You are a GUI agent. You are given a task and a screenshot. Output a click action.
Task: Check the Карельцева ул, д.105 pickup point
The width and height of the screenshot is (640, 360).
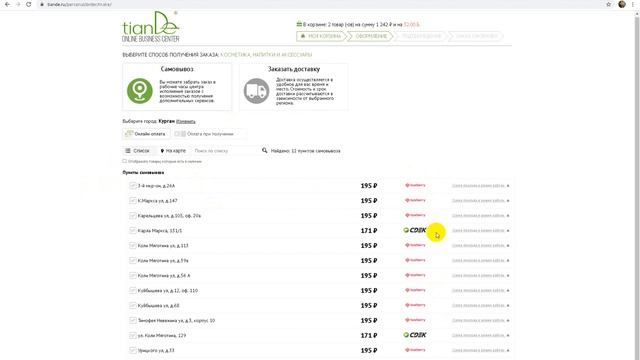click(x=133, y=216)
